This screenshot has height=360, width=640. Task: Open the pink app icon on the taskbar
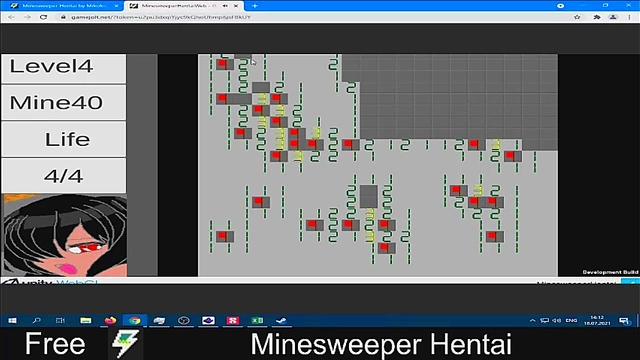tap(233, 320)
